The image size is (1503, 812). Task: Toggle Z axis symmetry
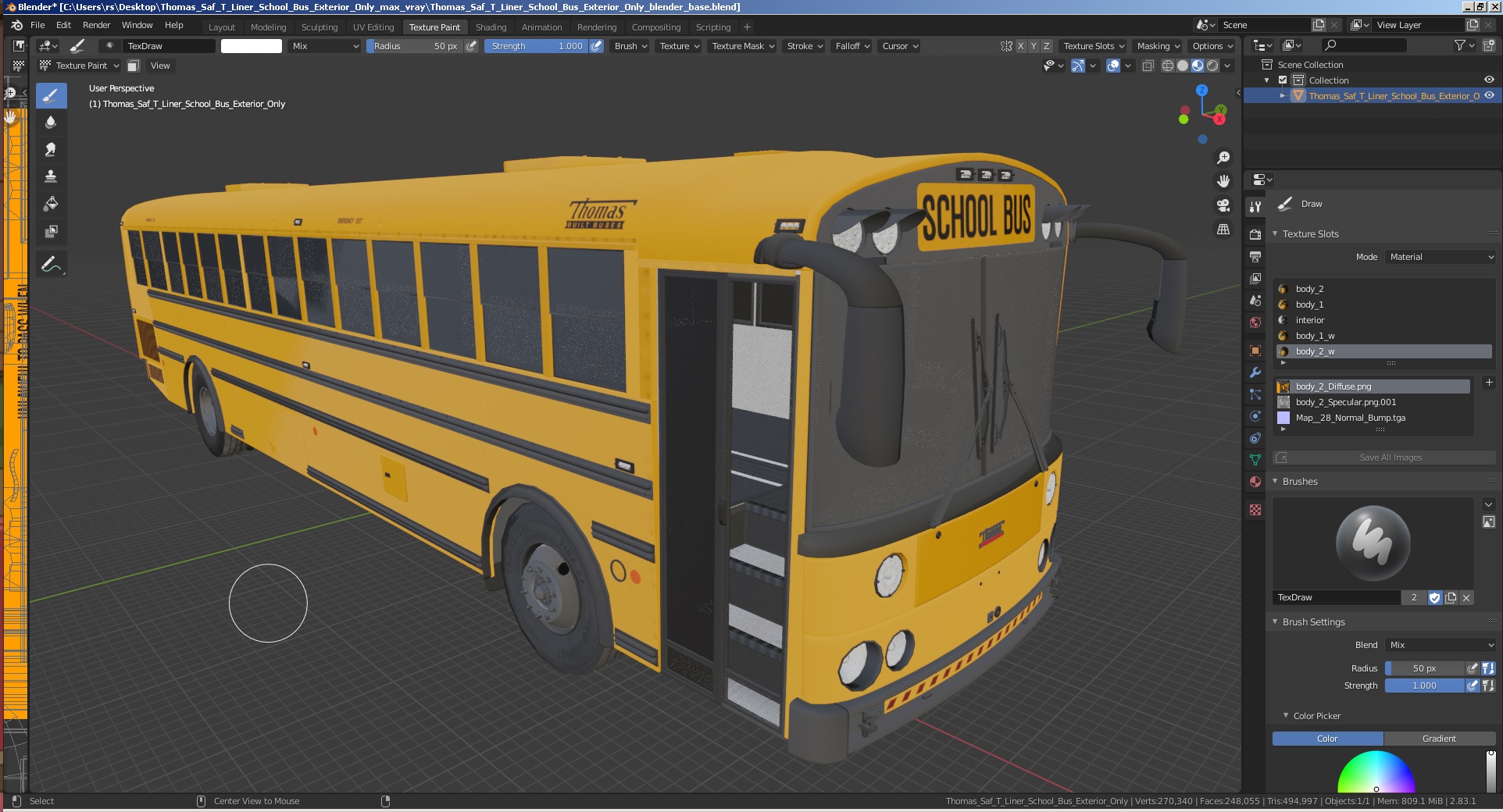1047,46
